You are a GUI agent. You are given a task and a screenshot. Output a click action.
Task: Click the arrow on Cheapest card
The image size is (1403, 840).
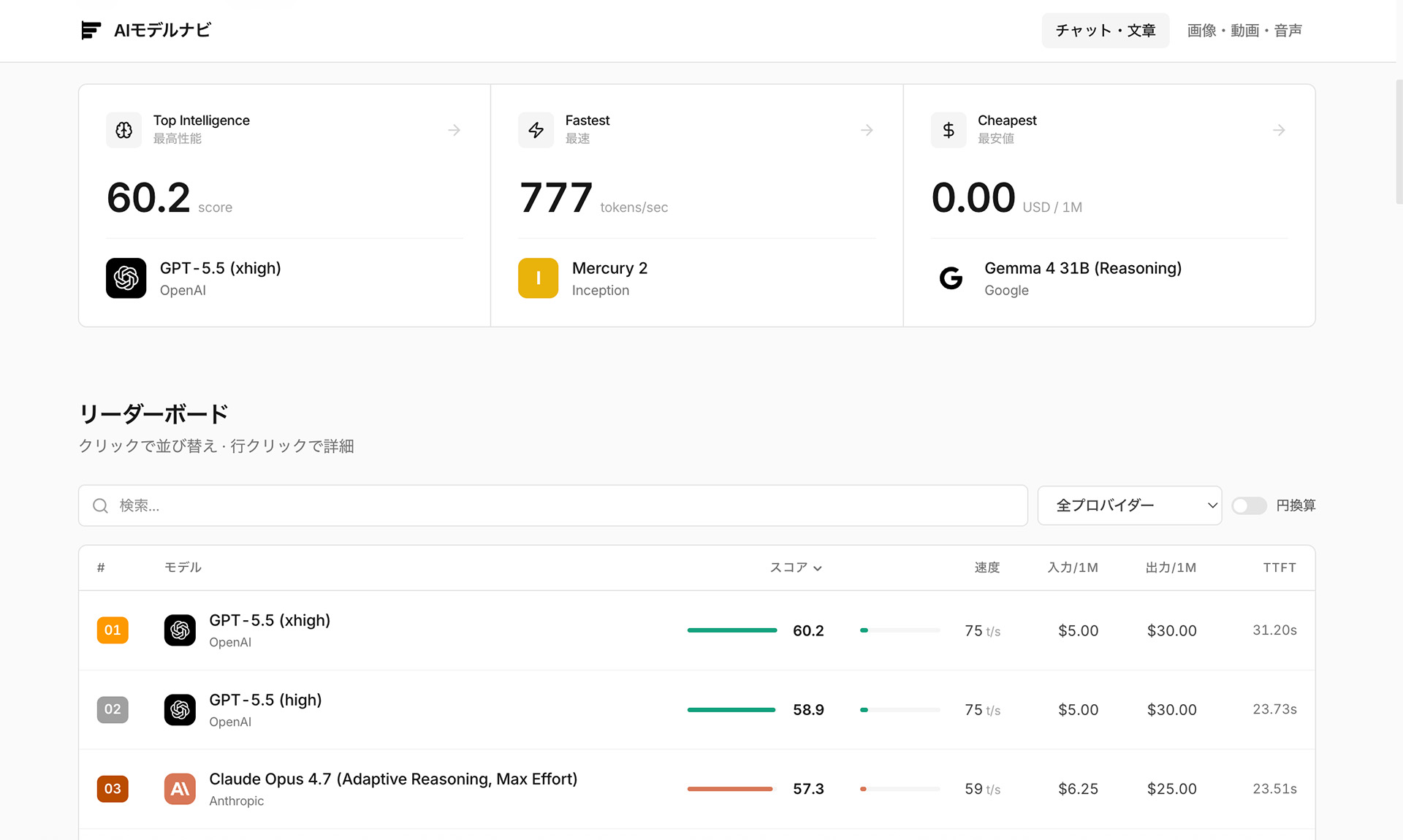(x=1279, y=130)
